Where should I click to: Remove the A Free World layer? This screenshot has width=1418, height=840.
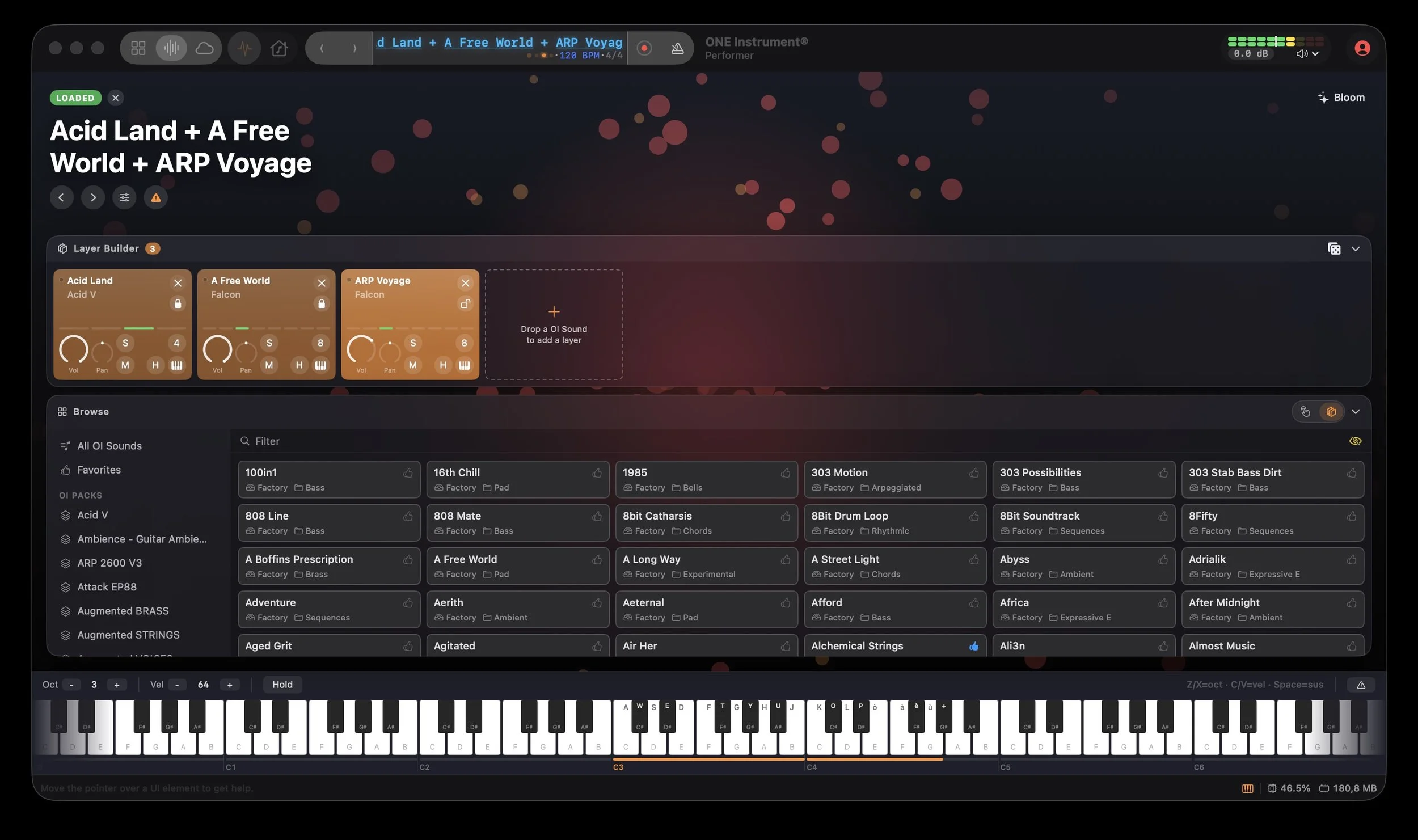point(322,283)
